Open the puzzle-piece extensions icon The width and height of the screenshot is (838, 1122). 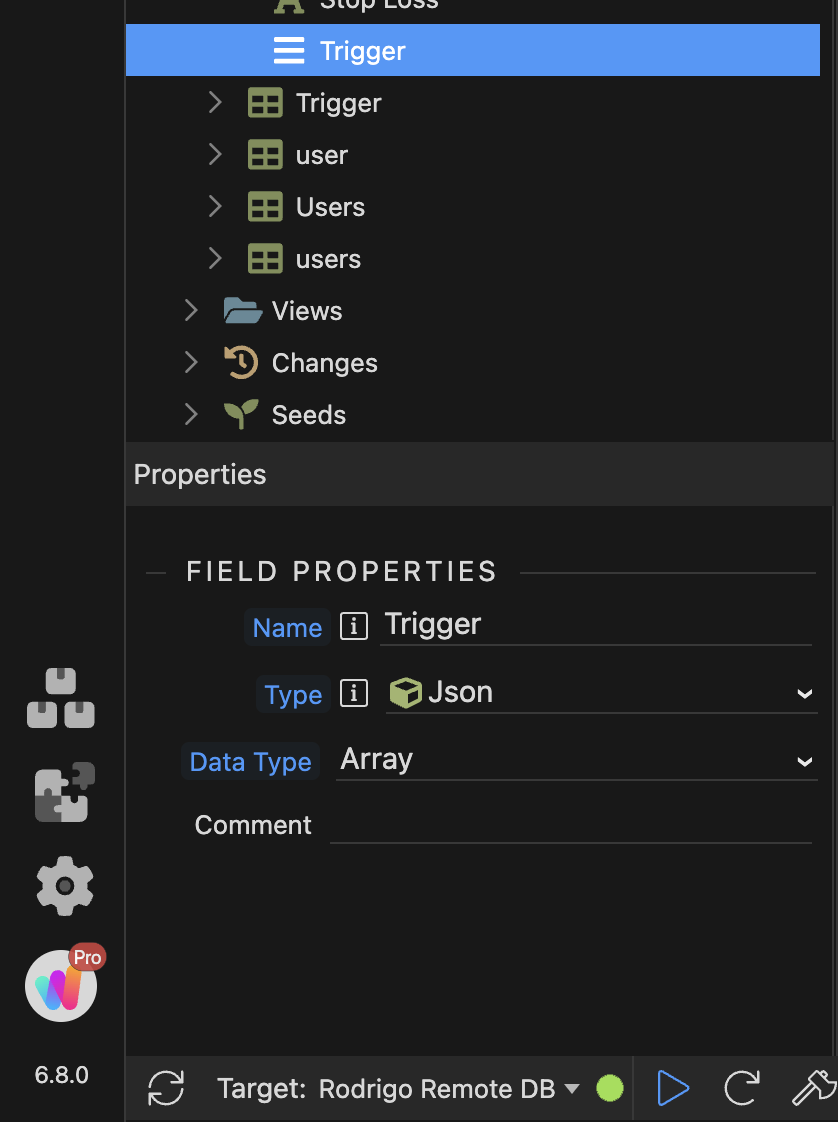click(x=65, y=792)
